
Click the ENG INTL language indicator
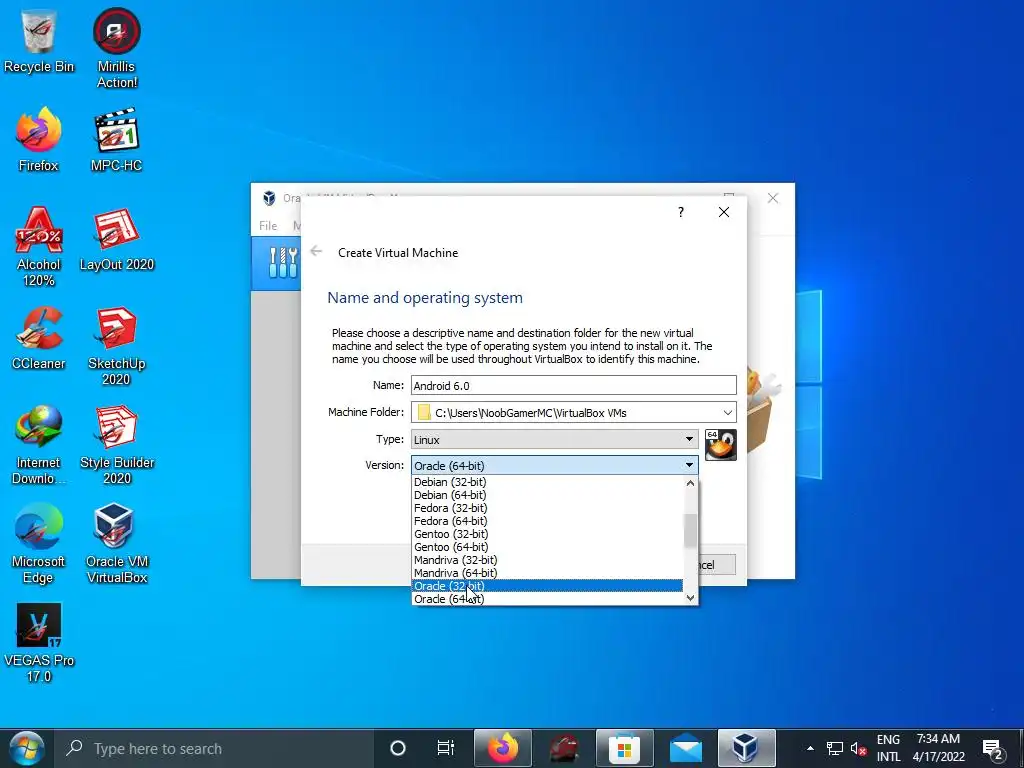[x=888, y=748]
